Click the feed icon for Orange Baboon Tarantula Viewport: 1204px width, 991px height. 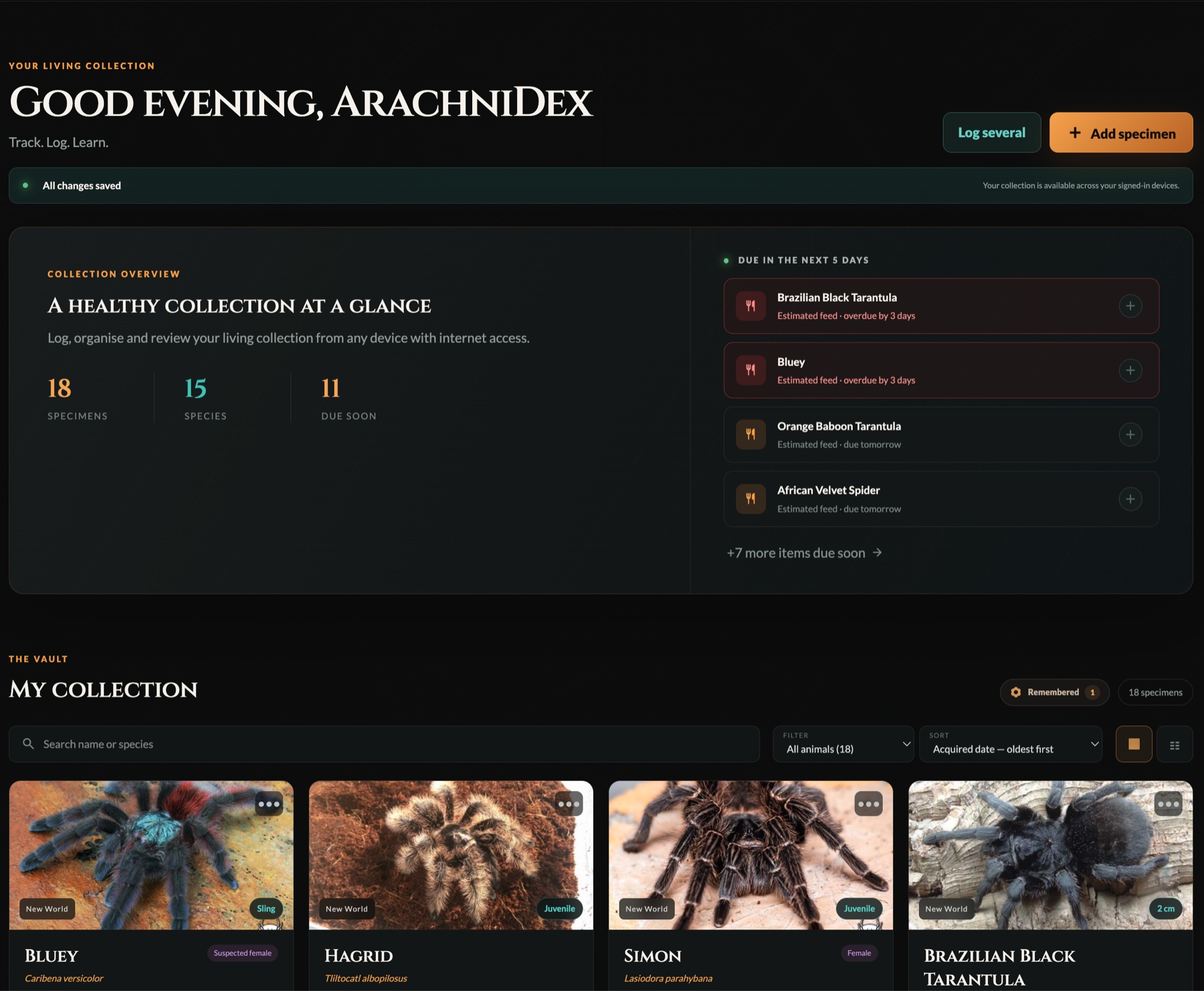coord(750,434)
